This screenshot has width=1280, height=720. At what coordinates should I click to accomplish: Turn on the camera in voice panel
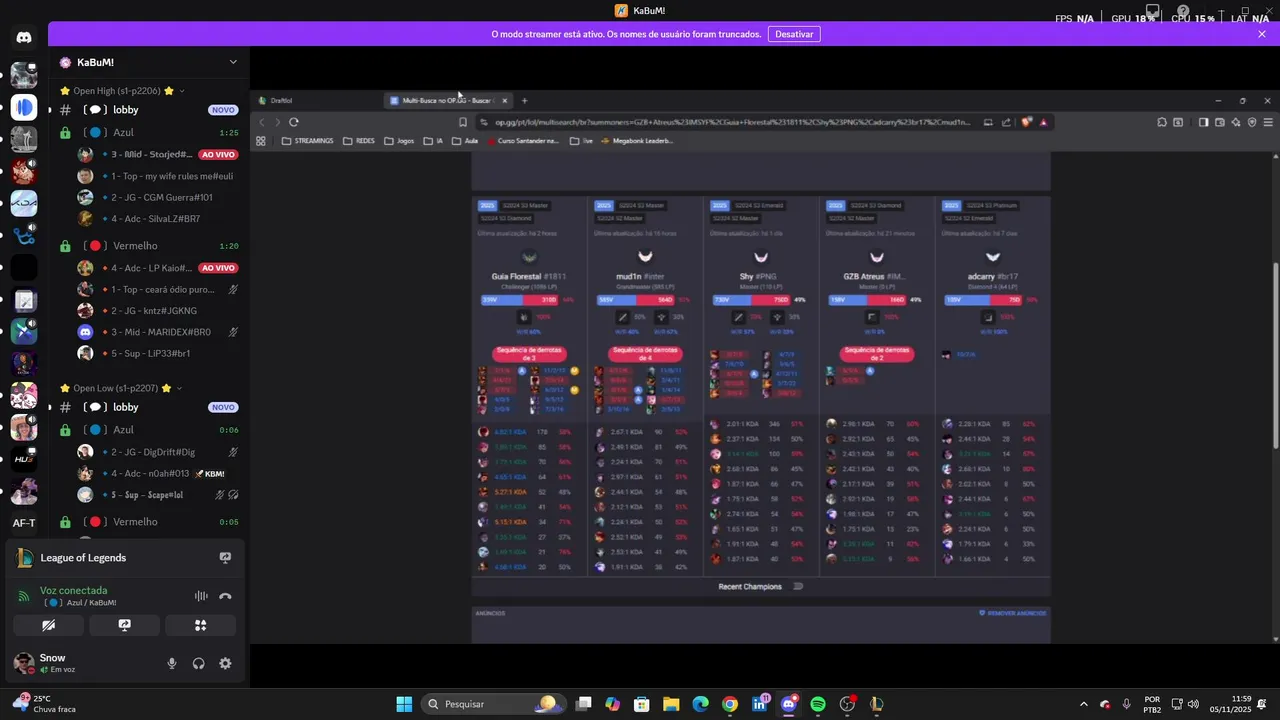point(49,625)
